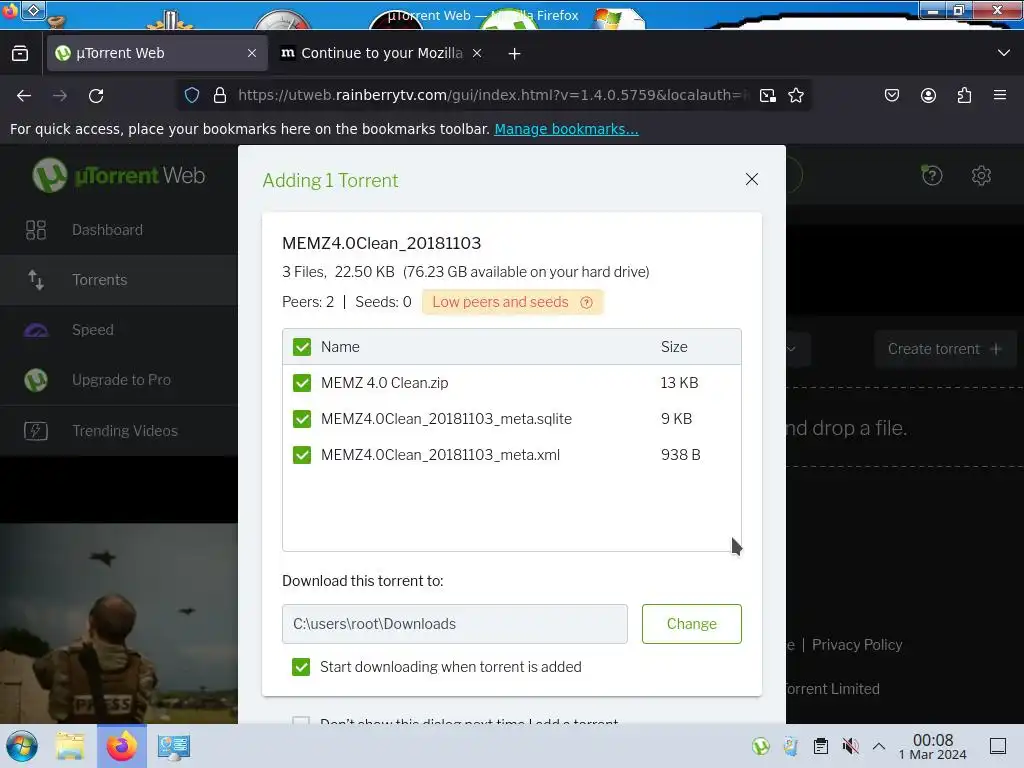Reload the current page
The width and height of the screenshot is (1024, 768).
[x=96, y=96]
